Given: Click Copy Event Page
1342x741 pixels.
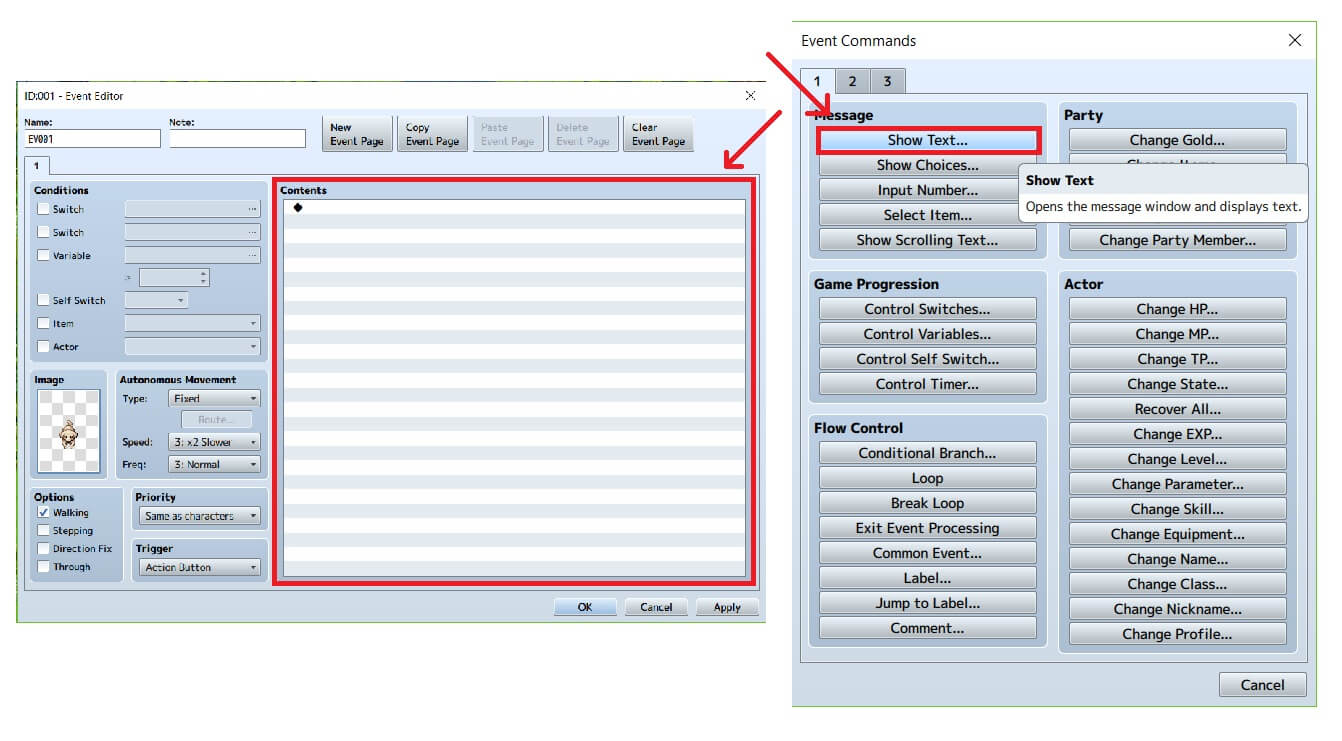Looking at the screenshot, I should [432, 134].
